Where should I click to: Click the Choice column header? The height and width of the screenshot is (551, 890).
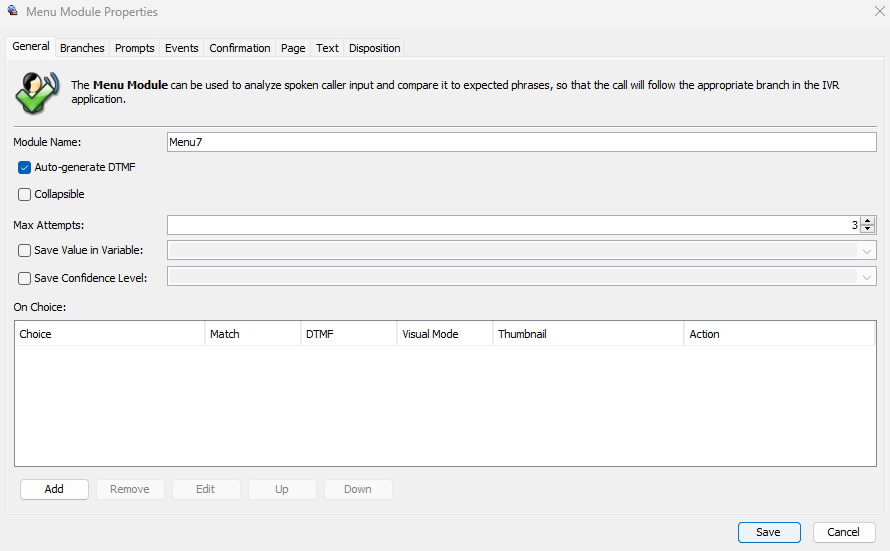click(x=110, y=334)
